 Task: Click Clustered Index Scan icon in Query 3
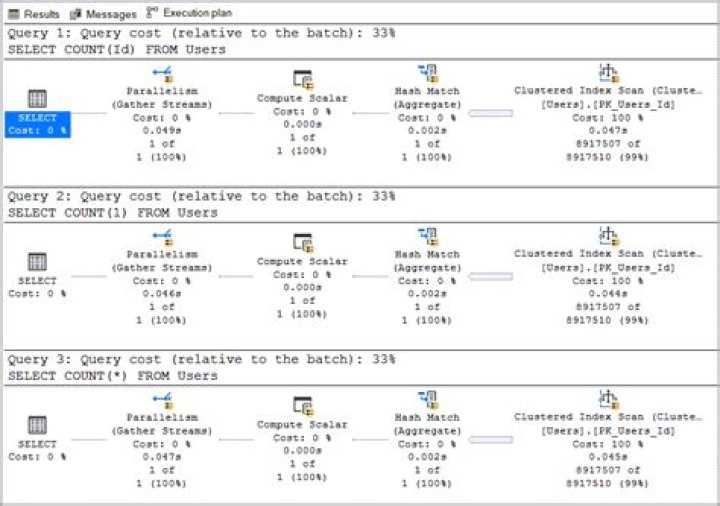(608, 400)
